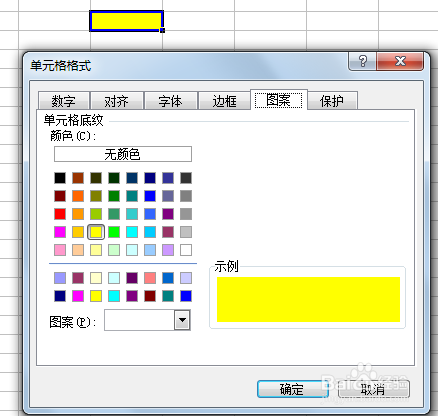Pick the black swatch in the top palette row
438x416 pixels.
[60, 178]
